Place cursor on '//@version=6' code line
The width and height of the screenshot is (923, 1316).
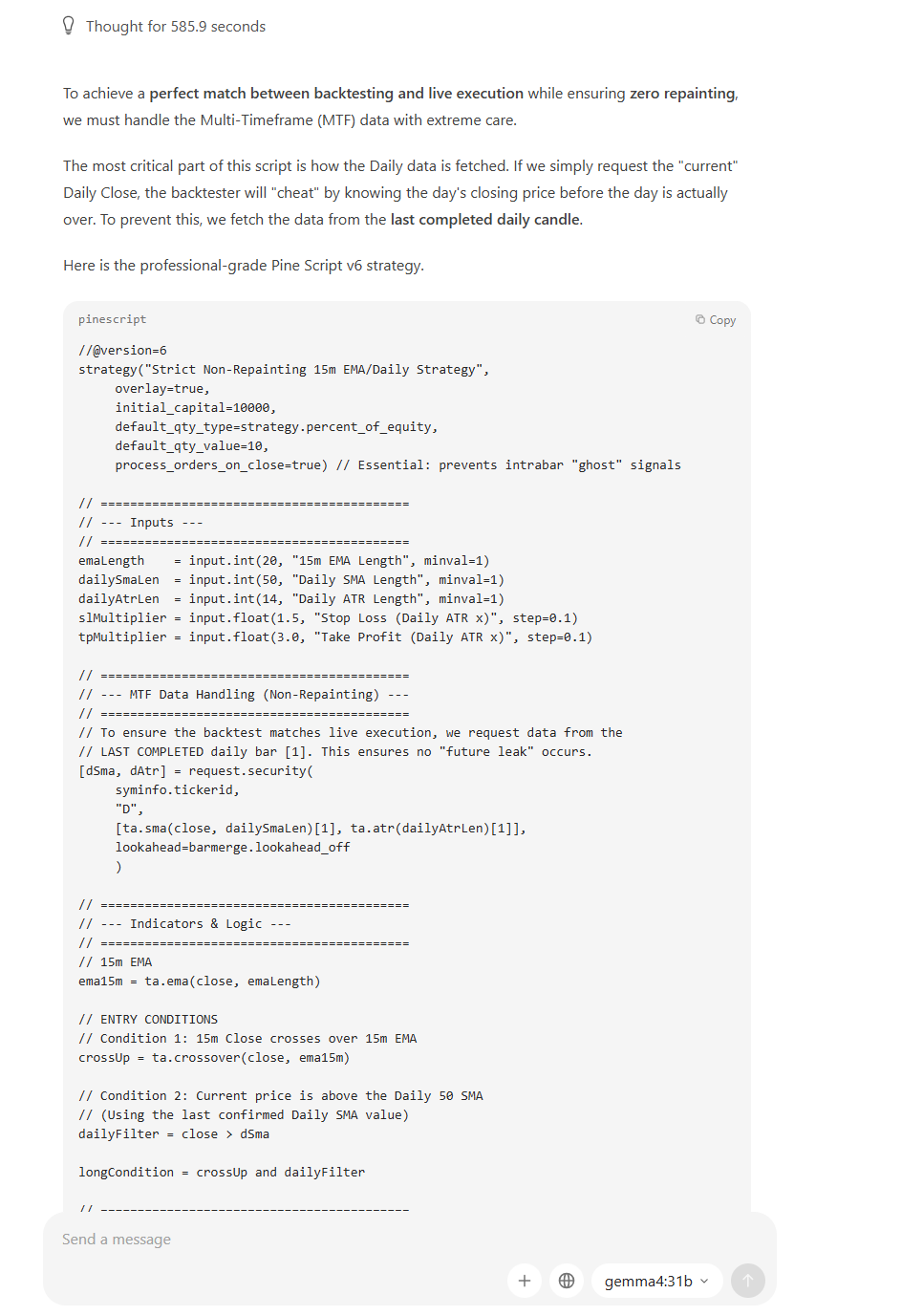122,351
